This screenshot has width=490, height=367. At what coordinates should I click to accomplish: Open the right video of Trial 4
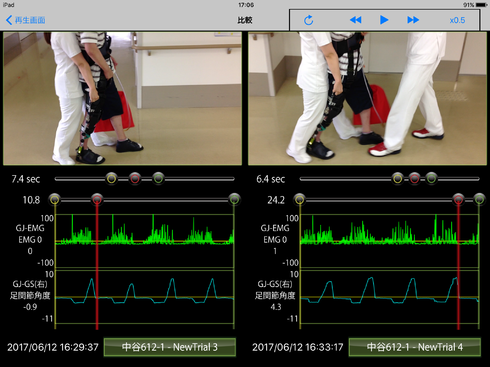click(x=367, y=98)
